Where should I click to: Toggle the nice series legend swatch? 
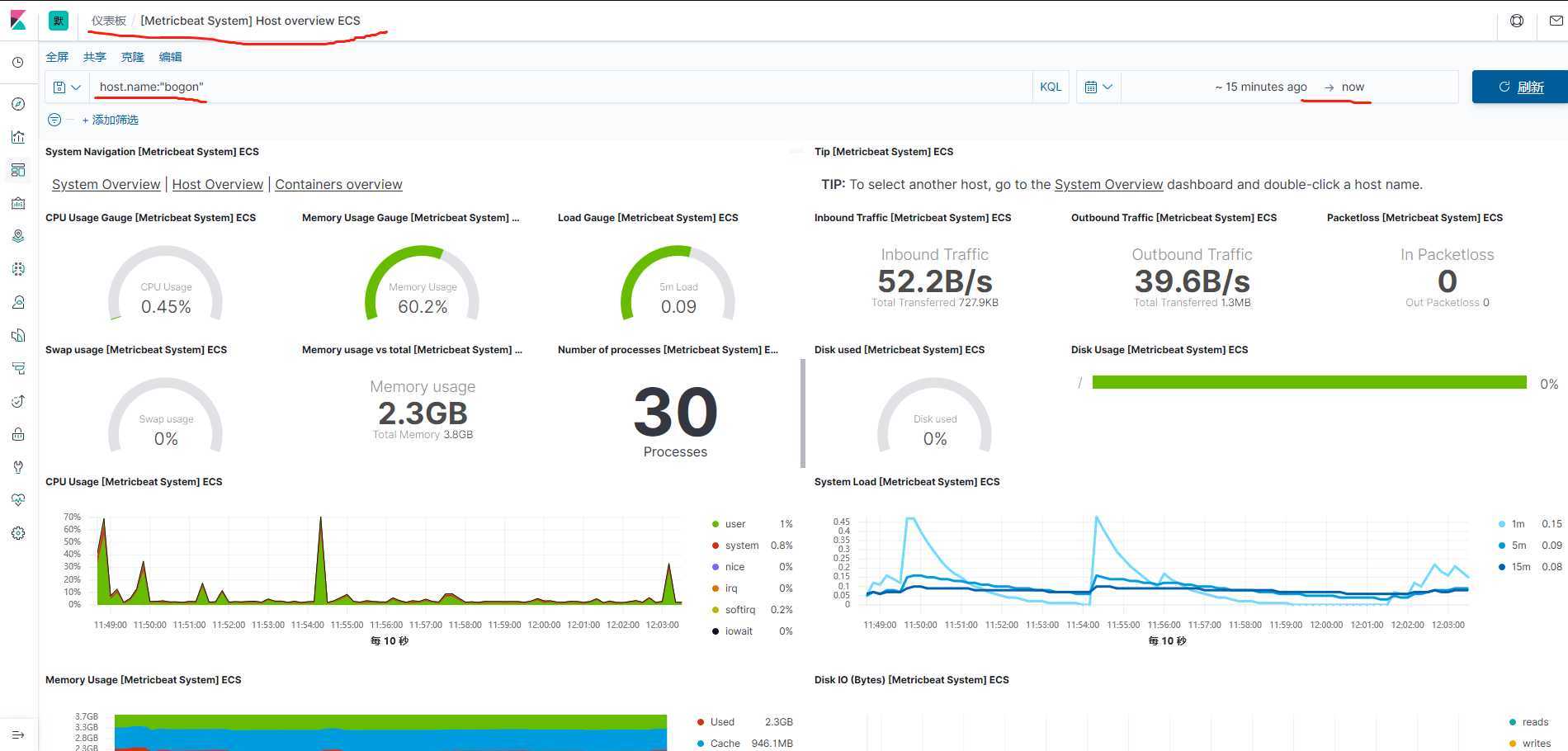point(715,567)
